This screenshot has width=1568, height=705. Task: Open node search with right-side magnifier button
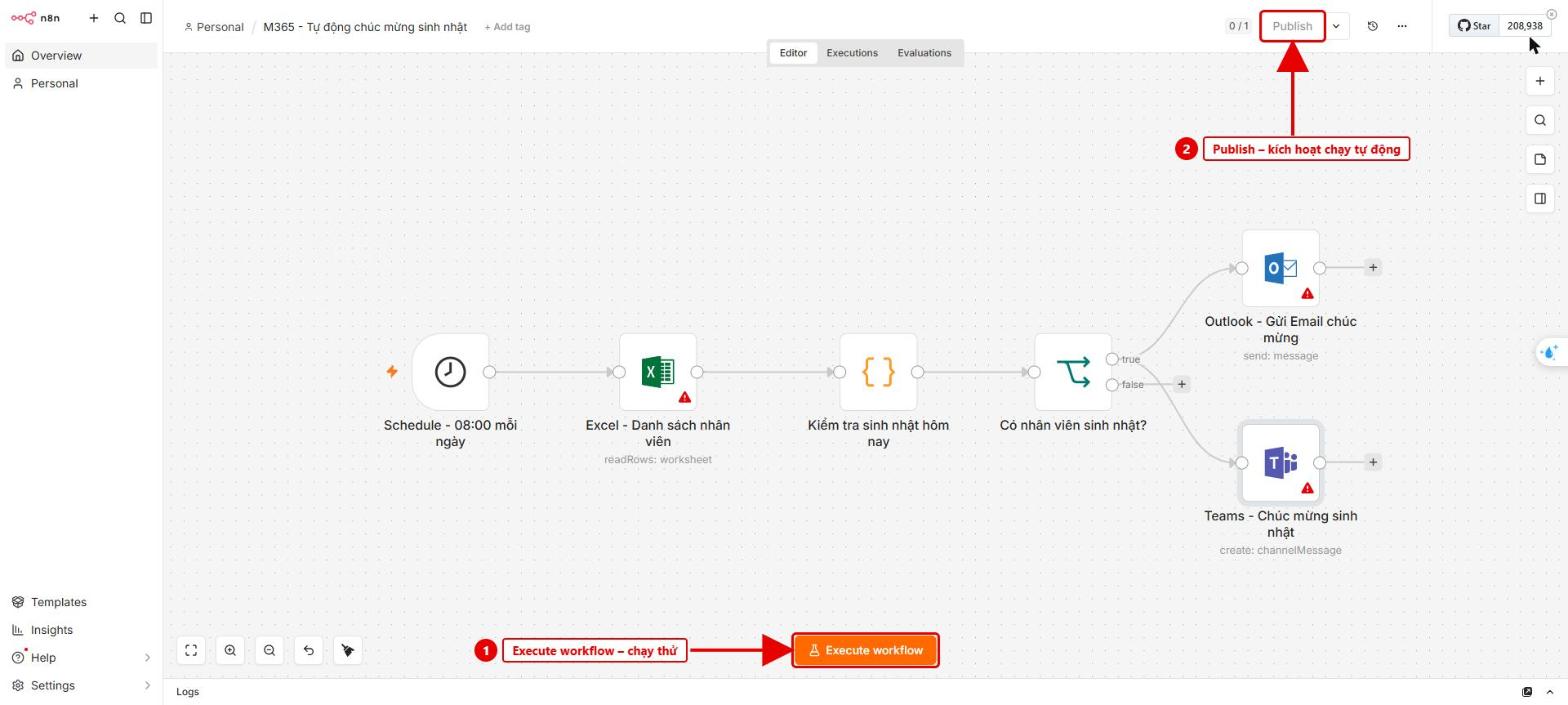tap(1540, 120)
